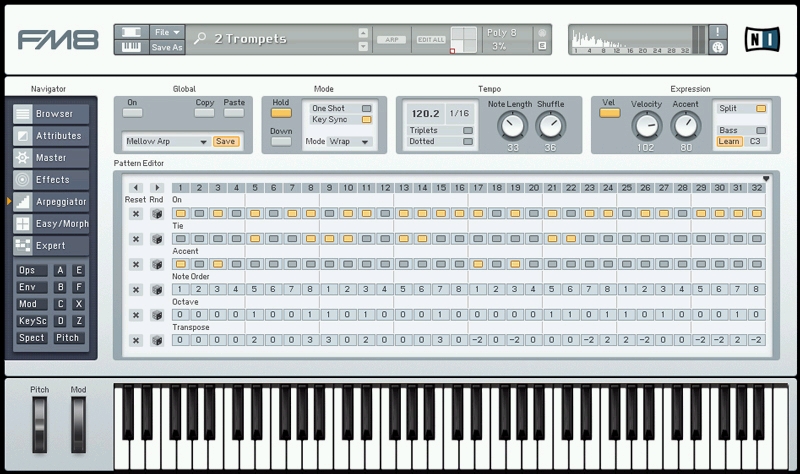The height and width of the screenshot is (474, 800).
Task: Enable One Shot mode
Action: point(366,108)
